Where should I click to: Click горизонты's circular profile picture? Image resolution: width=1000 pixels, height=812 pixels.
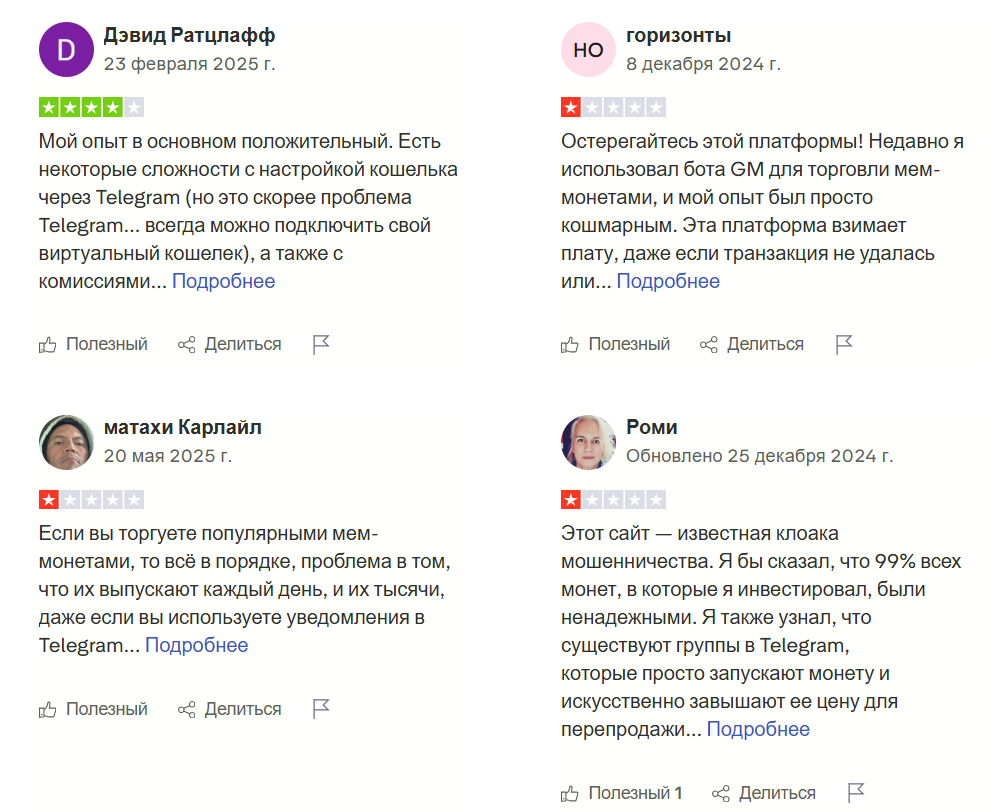pos(588,48)
